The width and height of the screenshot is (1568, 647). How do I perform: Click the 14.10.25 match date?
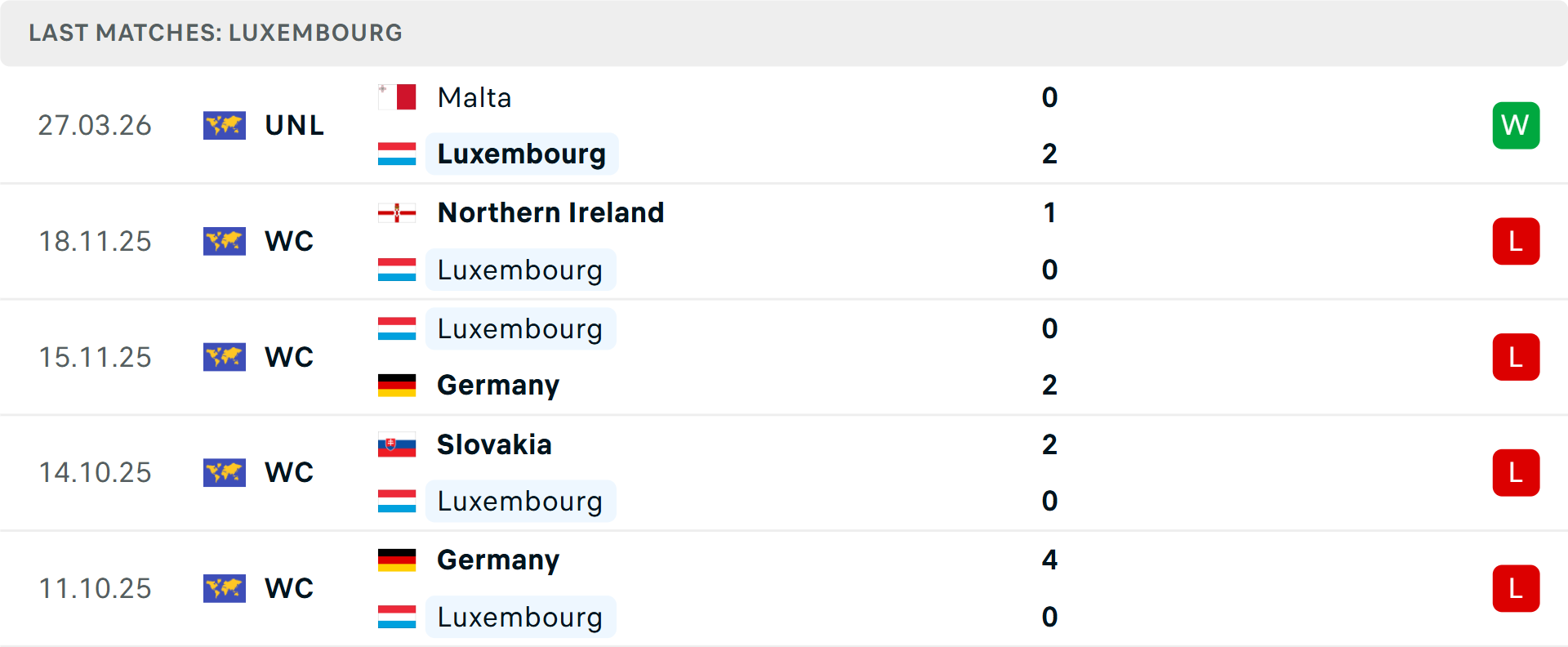tap(95, 472)
